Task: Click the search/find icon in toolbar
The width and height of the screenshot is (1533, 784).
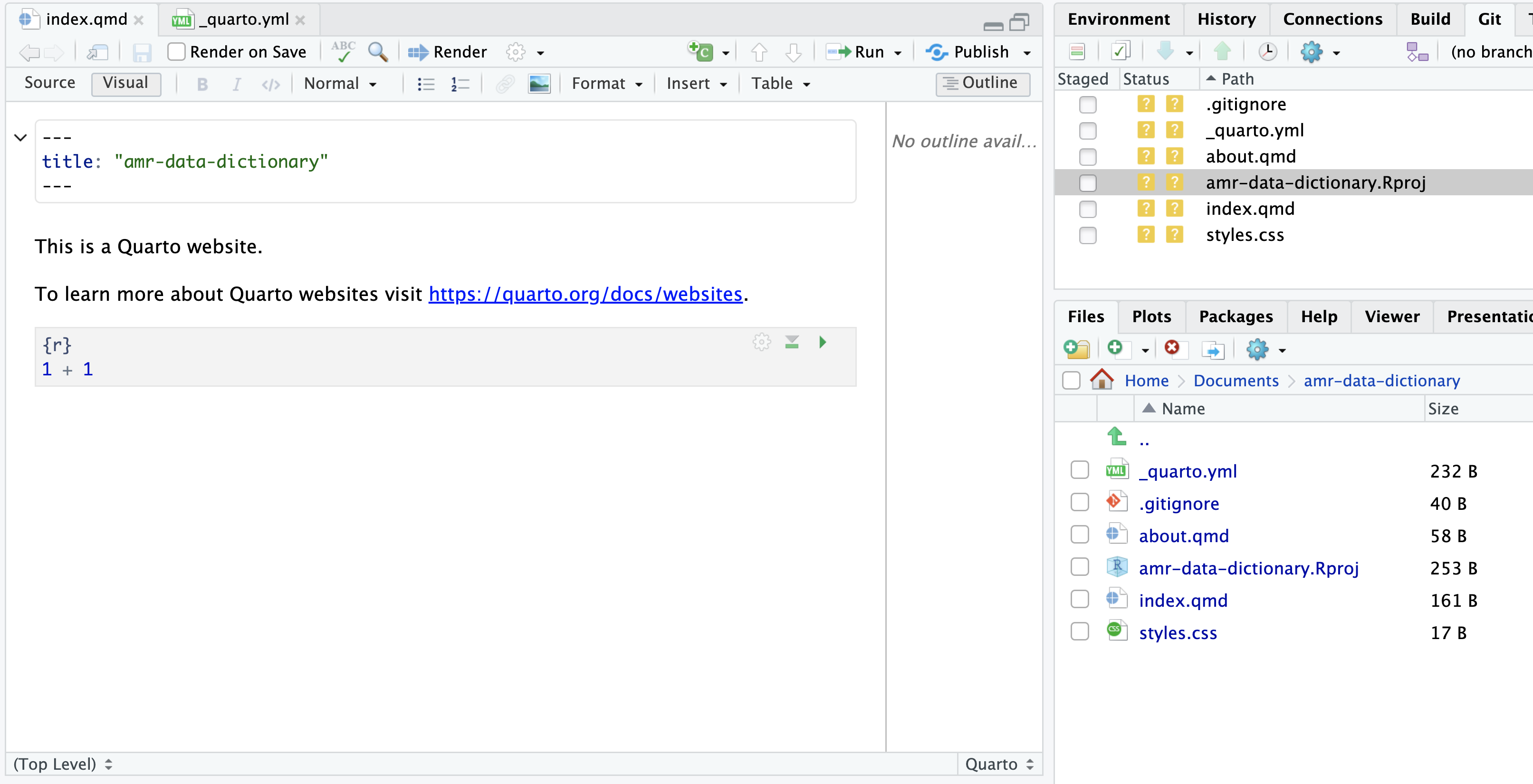Action: [x=378, y=51]
